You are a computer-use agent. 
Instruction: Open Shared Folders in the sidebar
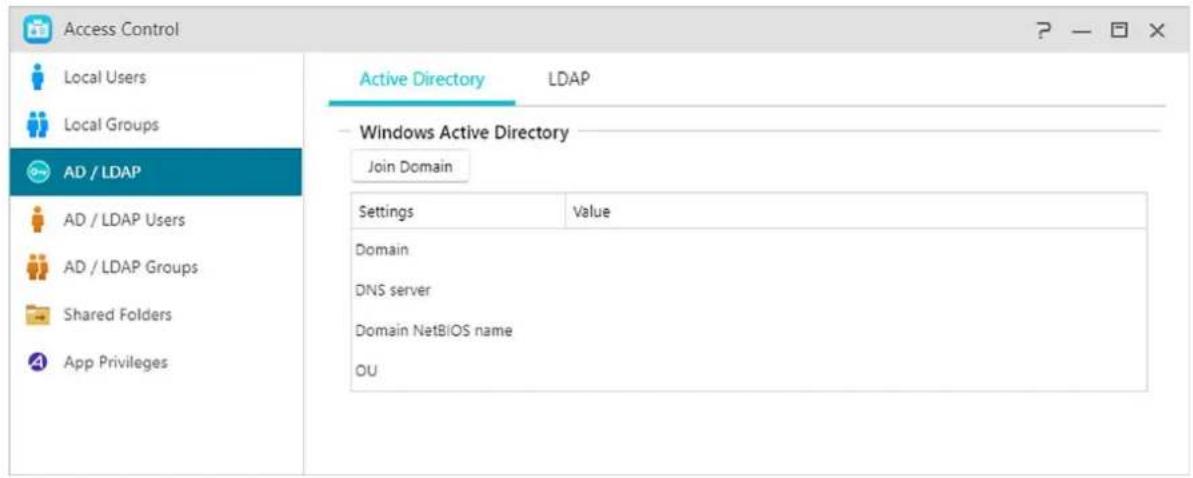[x=156, y=314]
